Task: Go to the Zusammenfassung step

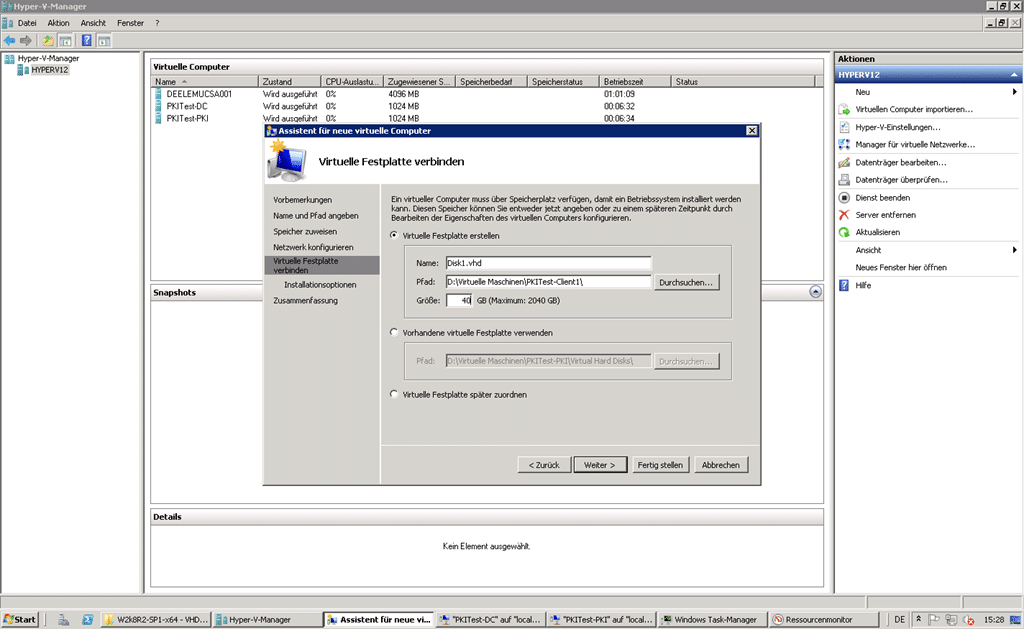Action: click(x=305, y=300)
